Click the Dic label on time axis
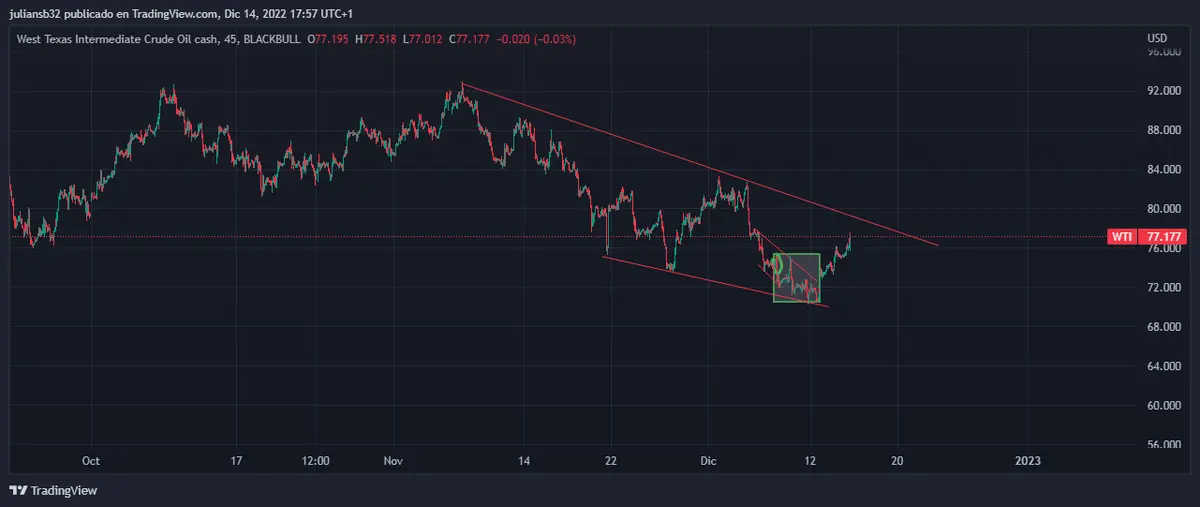Viewport: 1200px width, 507px height. pyautogui.click(x=707, y=461)
